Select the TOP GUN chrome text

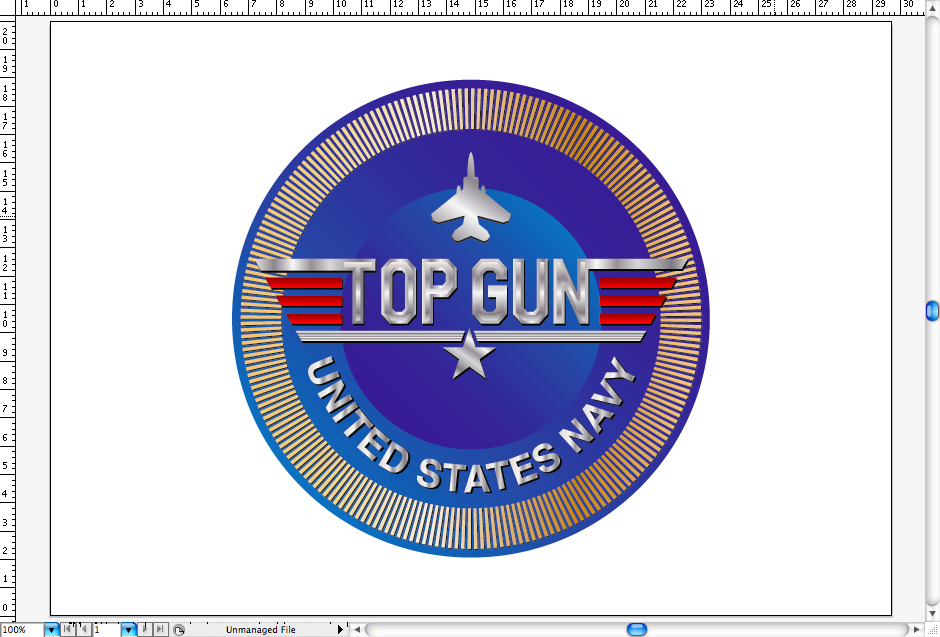click(469, 291)
